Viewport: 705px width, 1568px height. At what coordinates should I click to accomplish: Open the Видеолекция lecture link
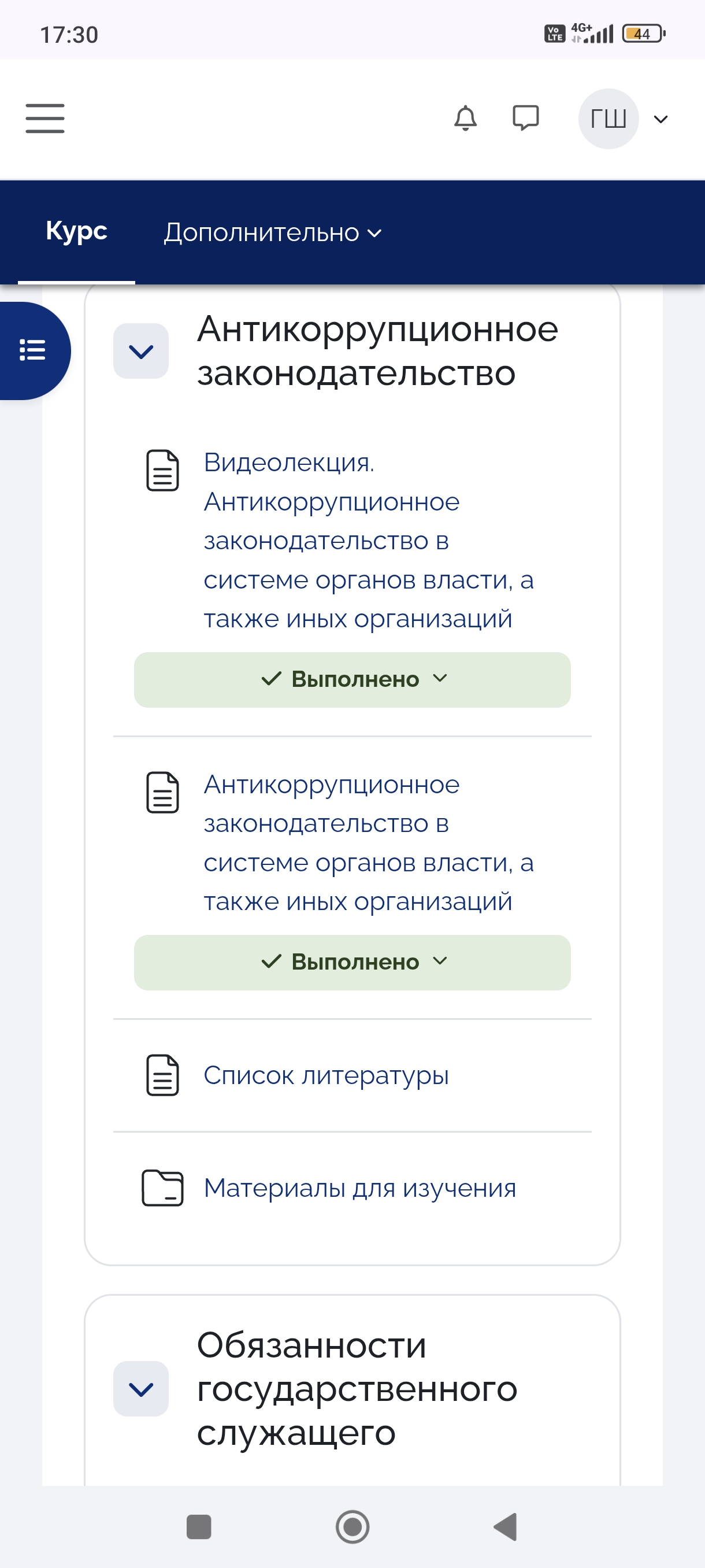tap(368, 541)
